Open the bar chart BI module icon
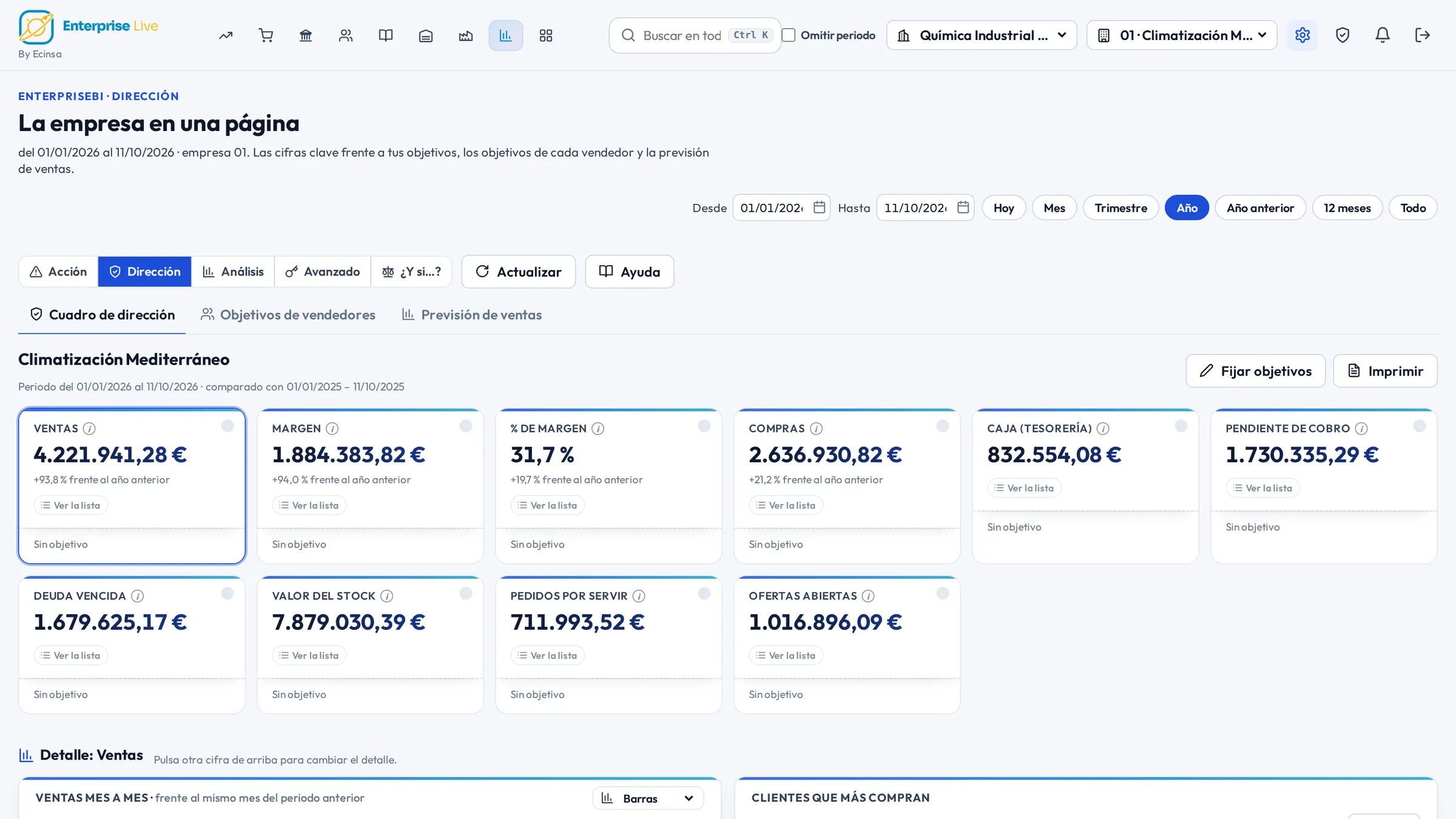1456x819 pixels. pyautogui.click(x=506, y=35)
